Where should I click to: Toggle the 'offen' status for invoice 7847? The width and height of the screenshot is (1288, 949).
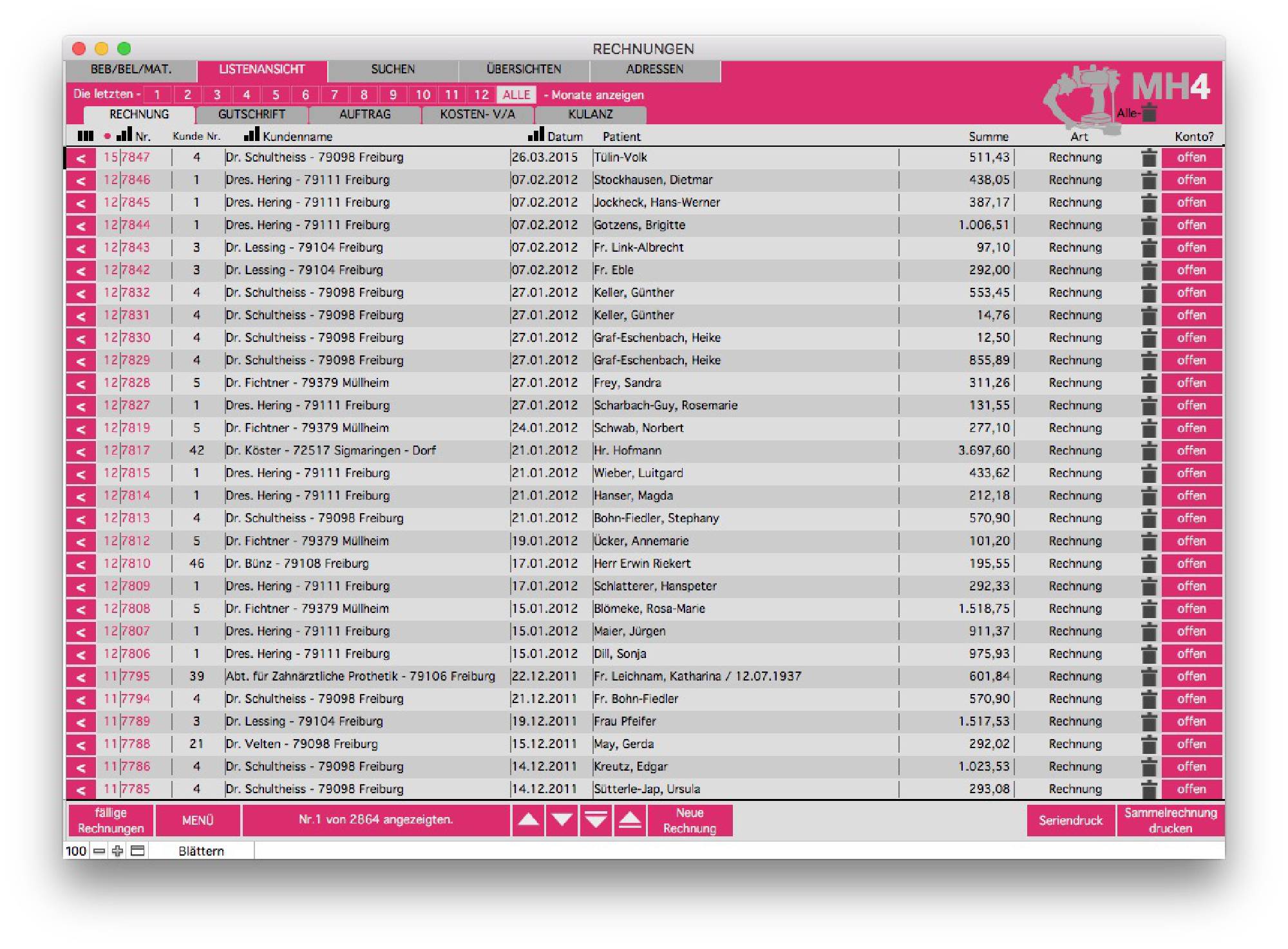click(x=1191, y=158)
